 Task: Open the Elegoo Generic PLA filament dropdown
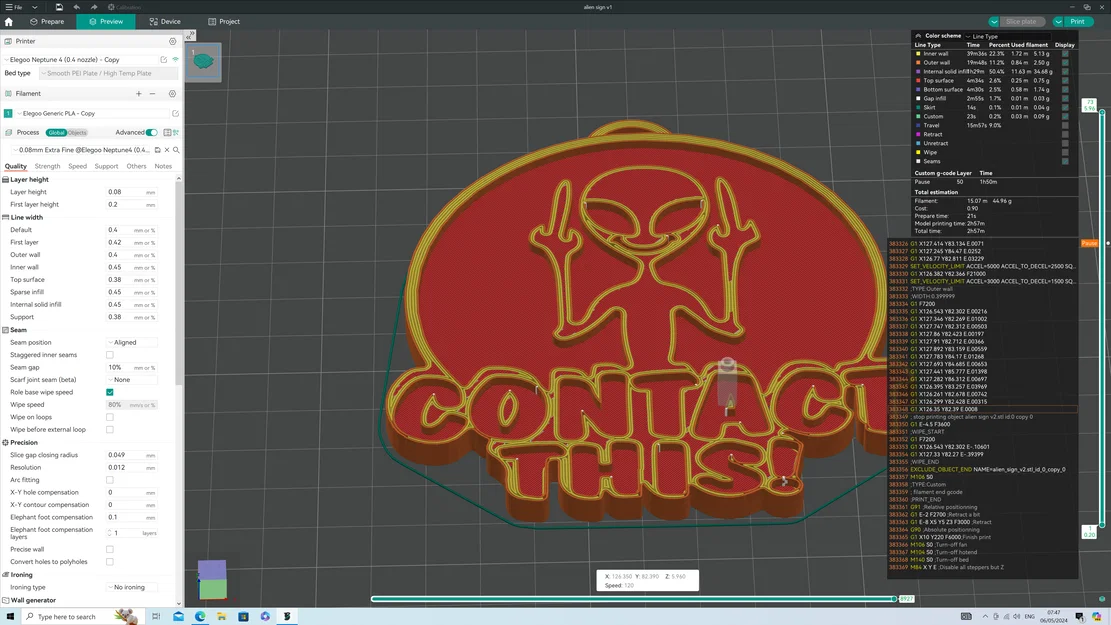tap(93, 113)
